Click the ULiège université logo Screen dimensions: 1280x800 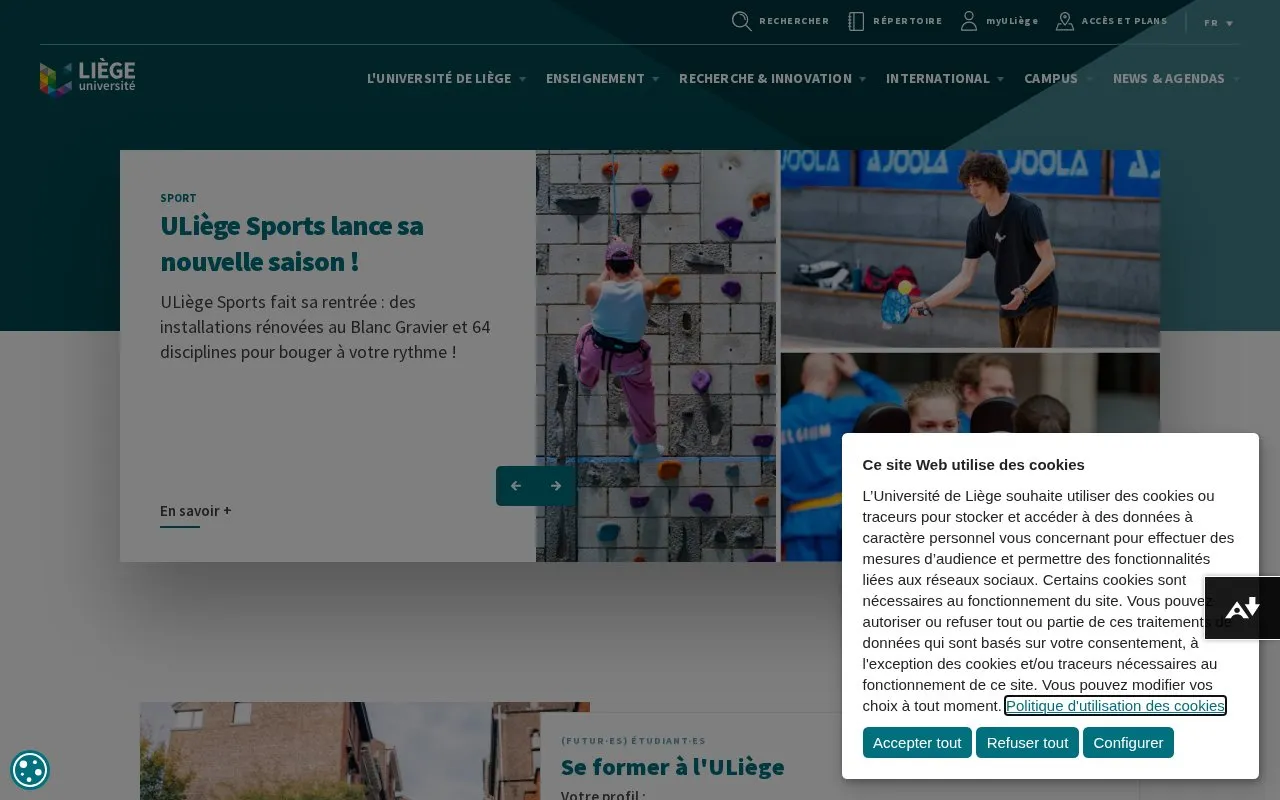click(88, 78)
